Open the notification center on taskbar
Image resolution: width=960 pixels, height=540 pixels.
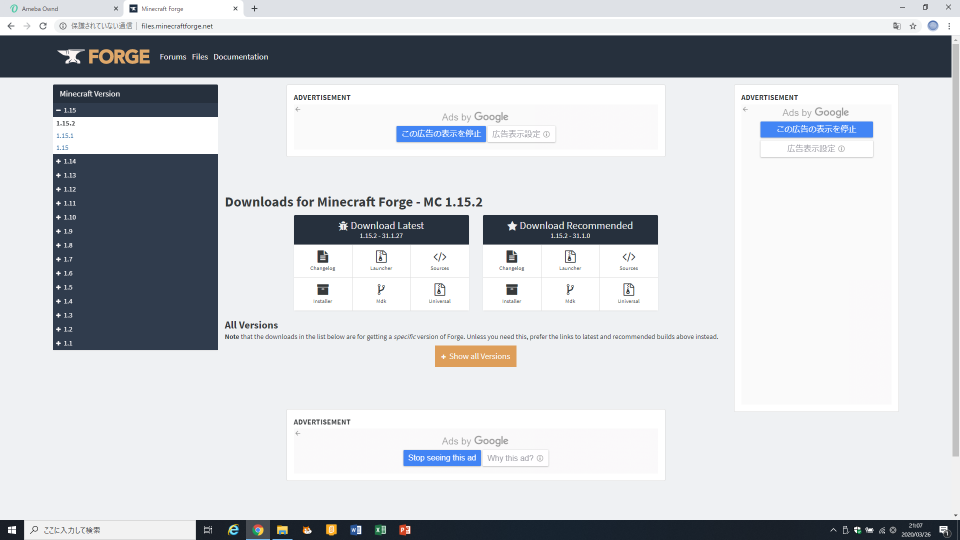(945, 530)
